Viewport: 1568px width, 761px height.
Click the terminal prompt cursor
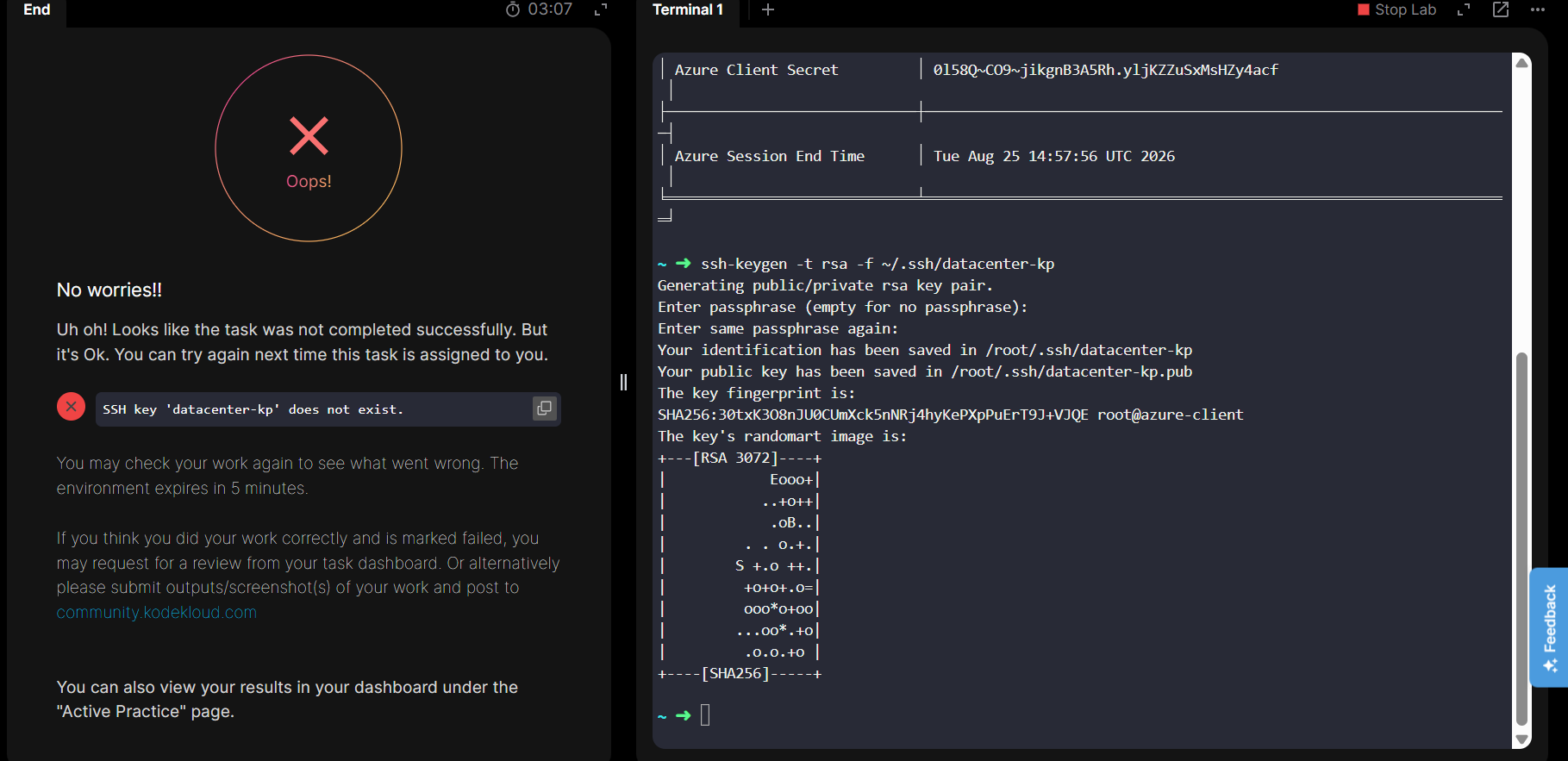(705, 715)
